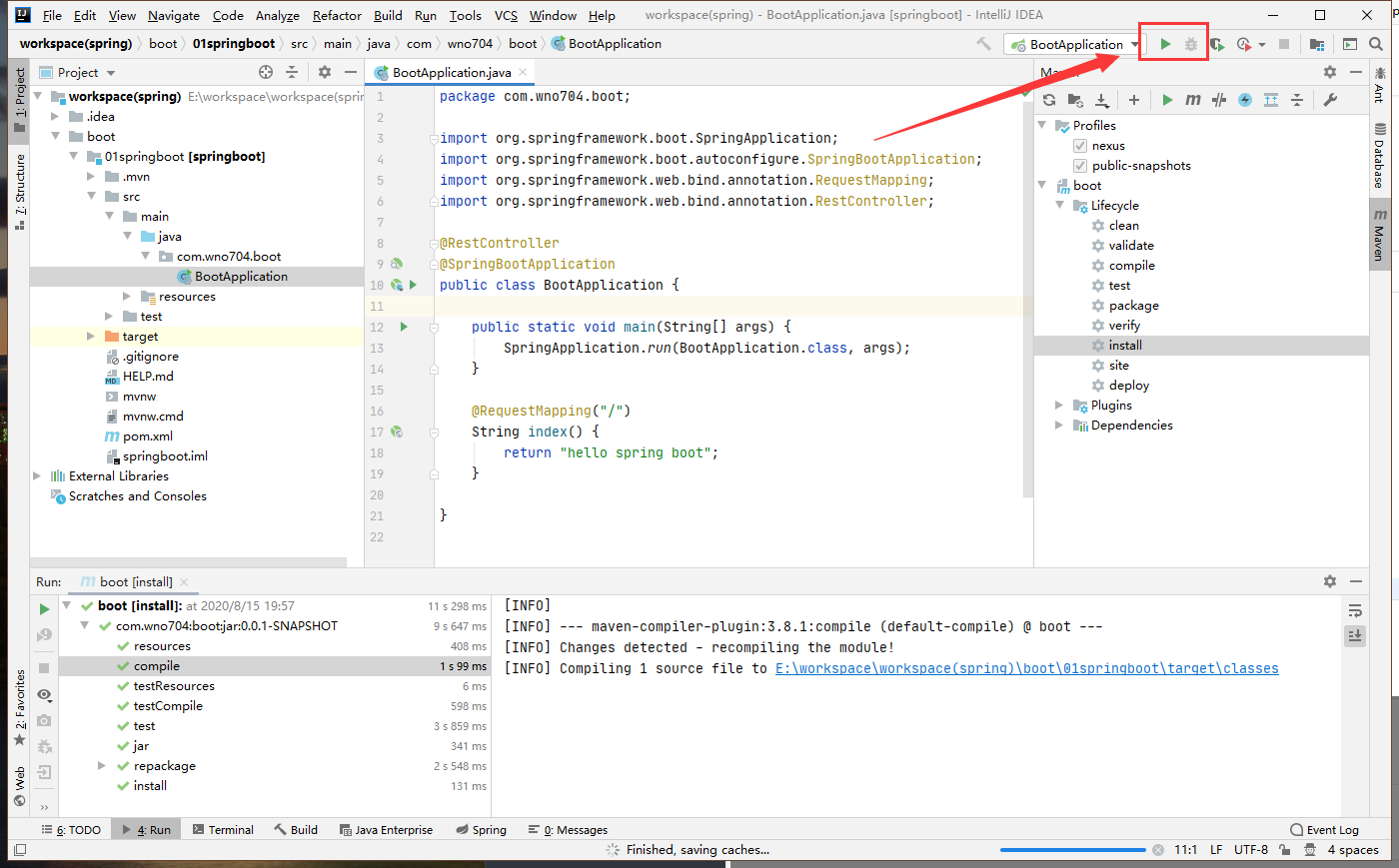
Task: Toggle Offline Mode in Maven toolbar
Action: click(x=1219, y=100)
